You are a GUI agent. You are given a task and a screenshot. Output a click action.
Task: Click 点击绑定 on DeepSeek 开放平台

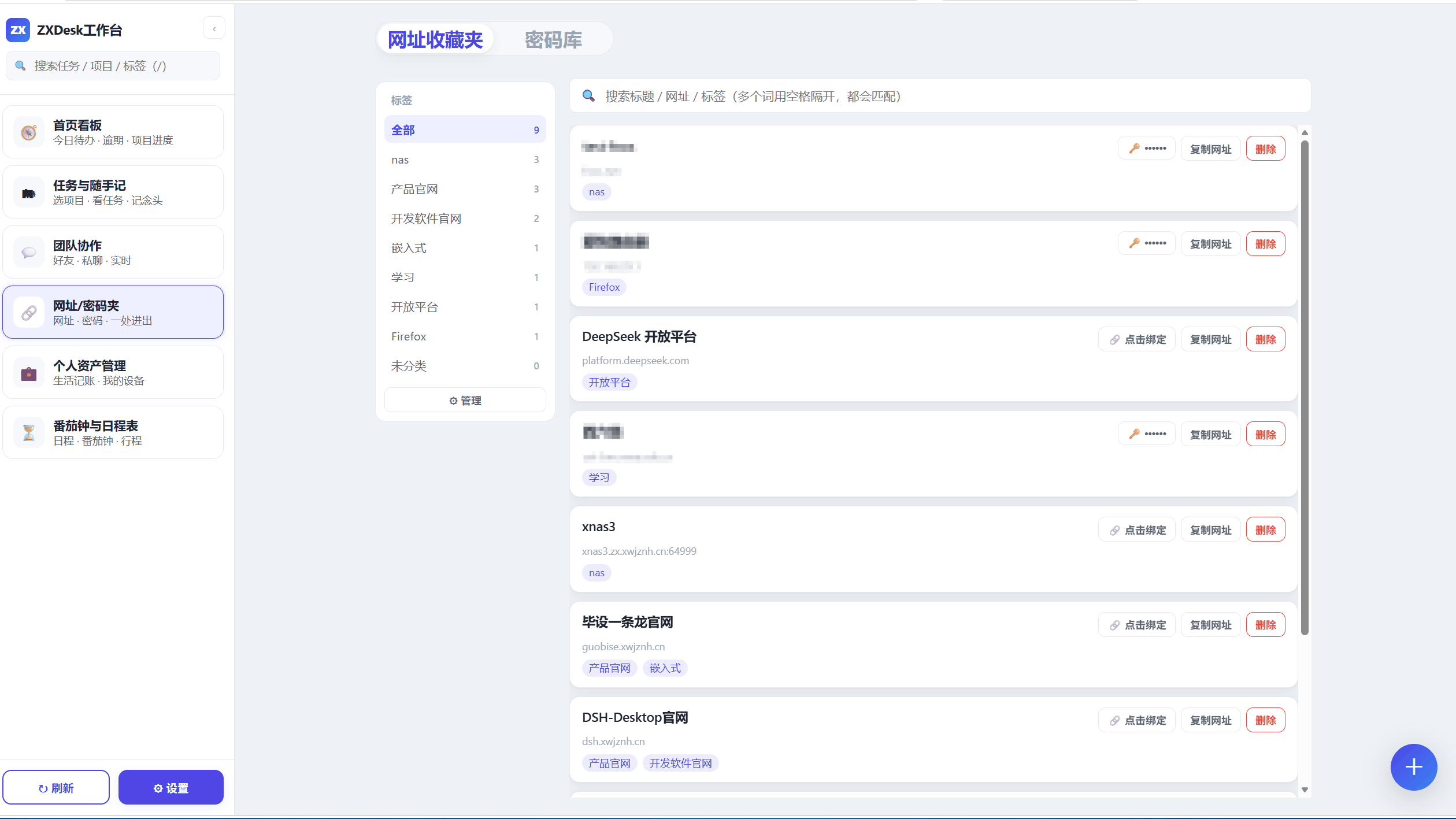tap(1137, 339)
